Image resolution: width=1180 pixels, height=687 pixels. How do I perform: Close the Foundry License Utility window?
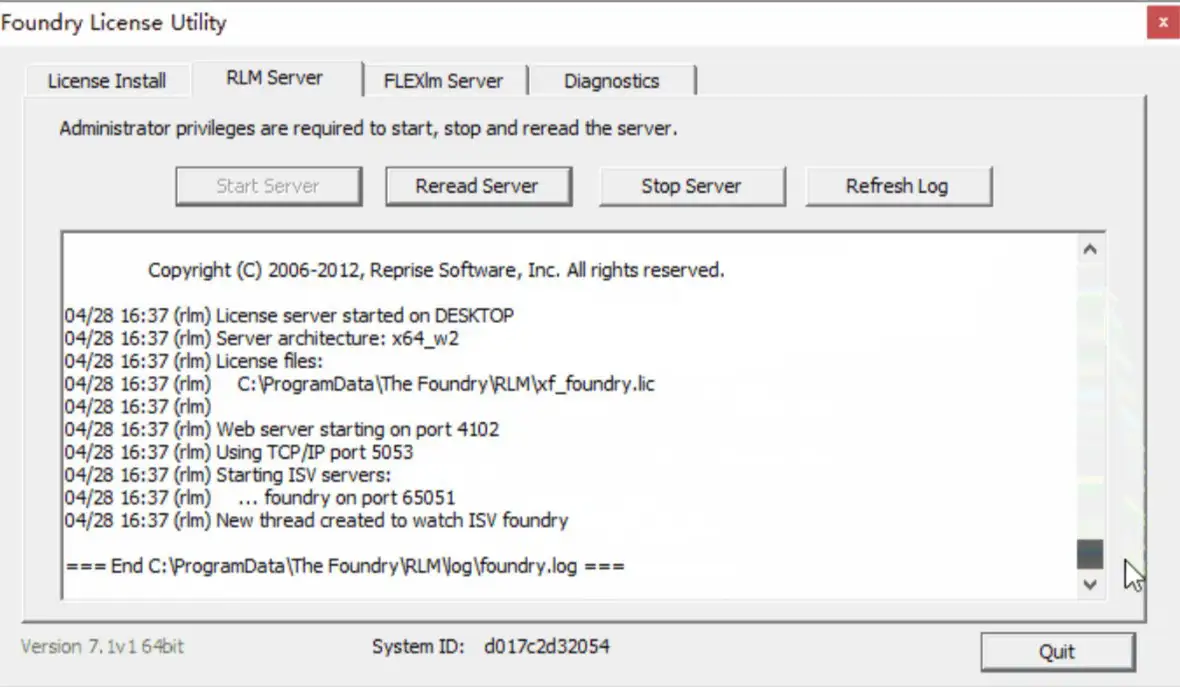pyautogui.click(x=1163, y=23)
